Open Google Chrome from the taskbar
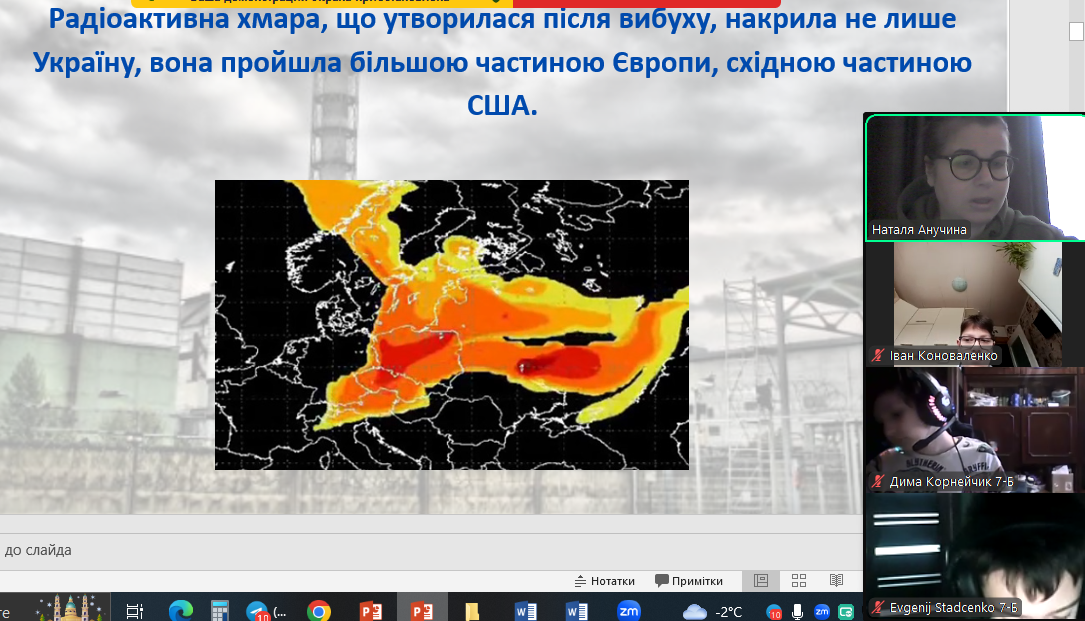 pyautogui.click(x=319, y=611)
